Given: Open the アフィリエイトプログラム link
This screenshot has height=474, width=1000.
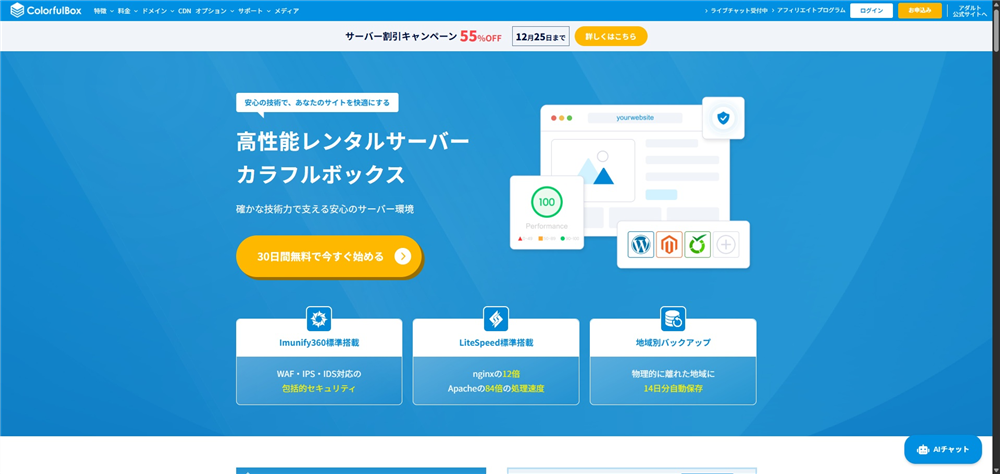Looking at the screenshot, I should tap(810, 10).
